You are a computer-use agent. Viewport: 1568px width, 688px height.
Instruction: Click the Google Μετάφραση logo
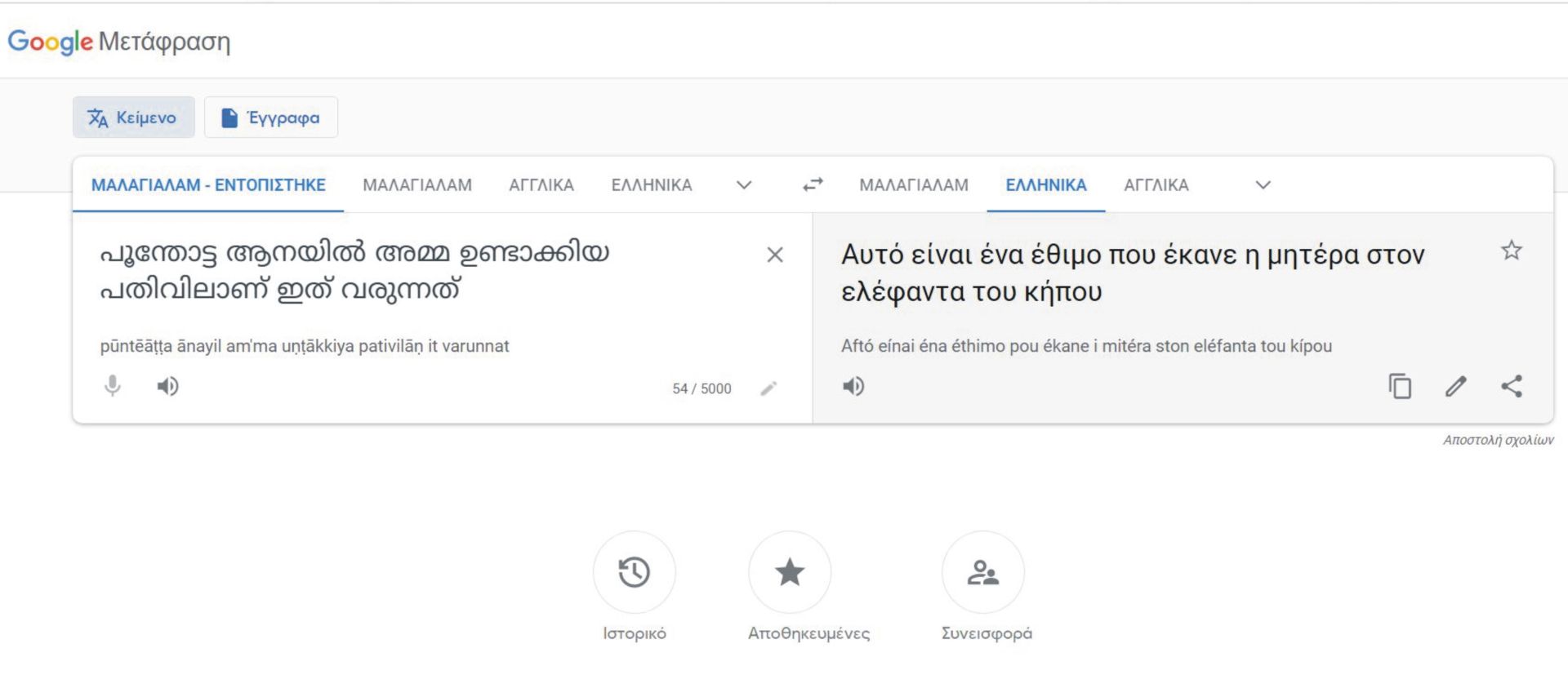coord(119,41)
